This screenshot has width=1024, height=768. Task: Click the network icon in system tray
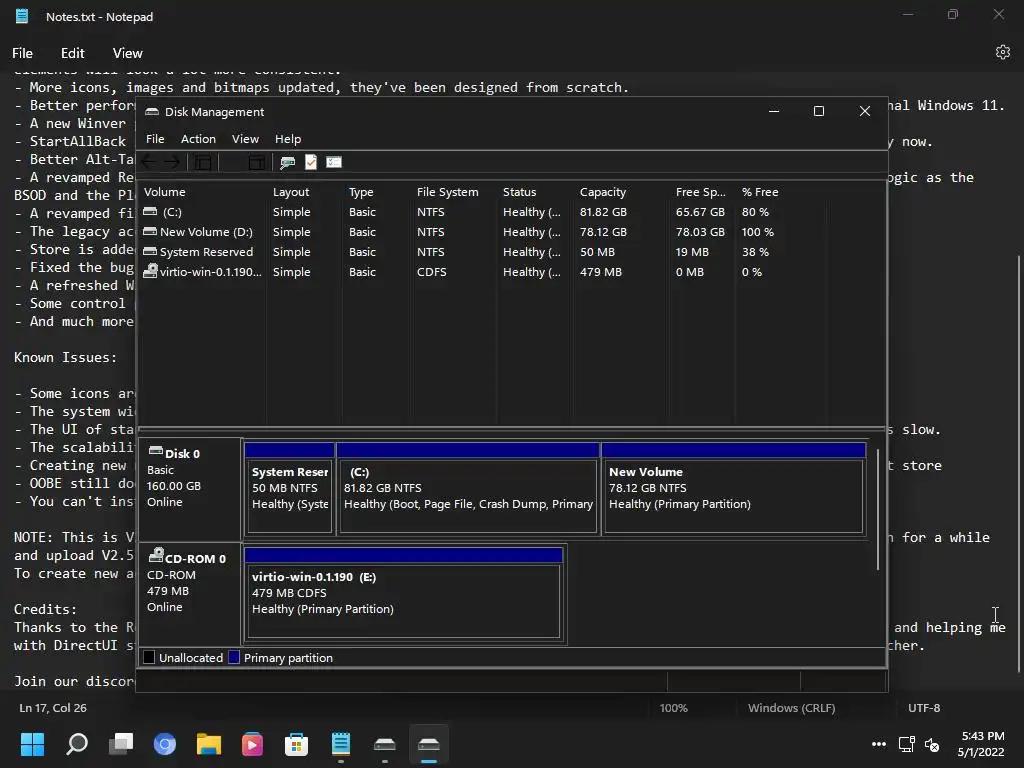coord(906,744)
